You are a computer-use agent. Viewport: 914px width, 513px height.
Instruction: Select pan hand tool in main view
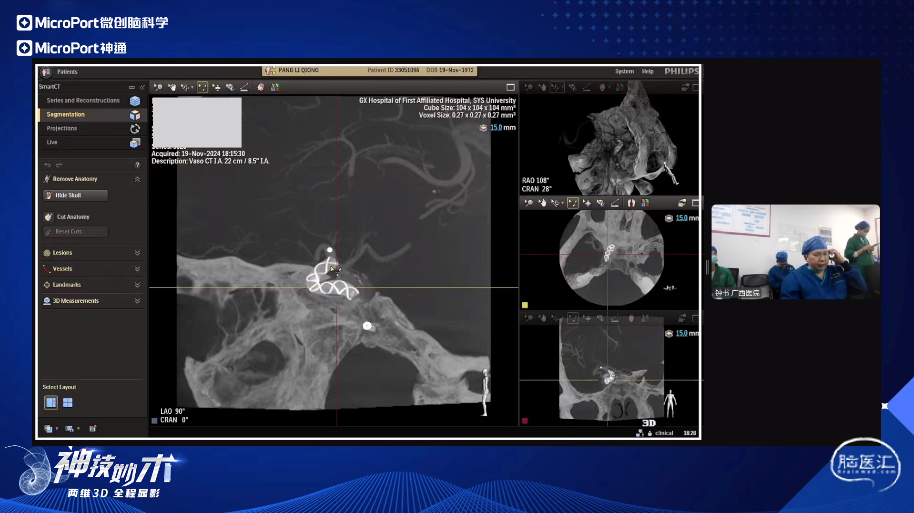[x=172, y=87]
